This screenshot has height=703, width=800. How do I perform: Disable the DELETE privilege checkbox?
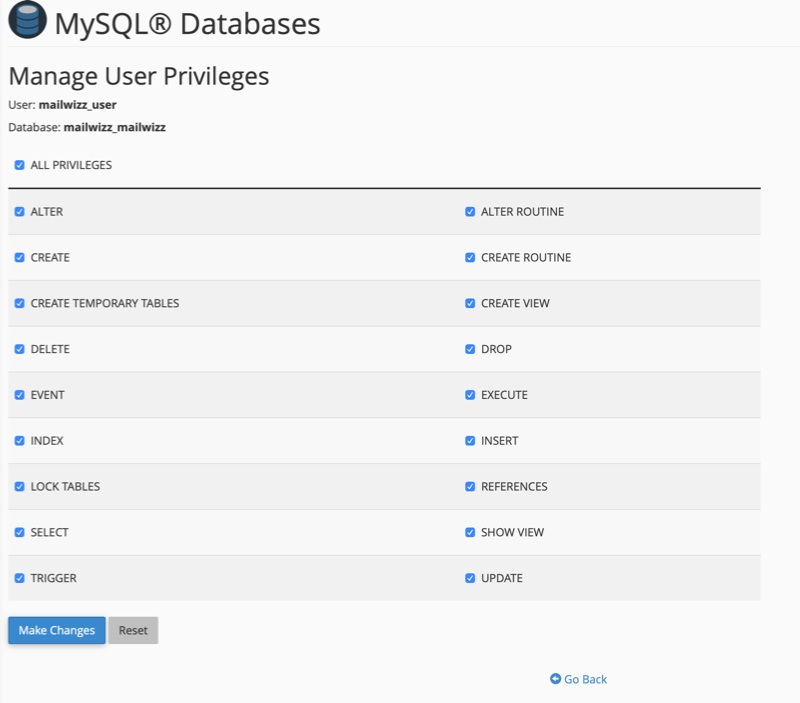[x=19, y=349]
